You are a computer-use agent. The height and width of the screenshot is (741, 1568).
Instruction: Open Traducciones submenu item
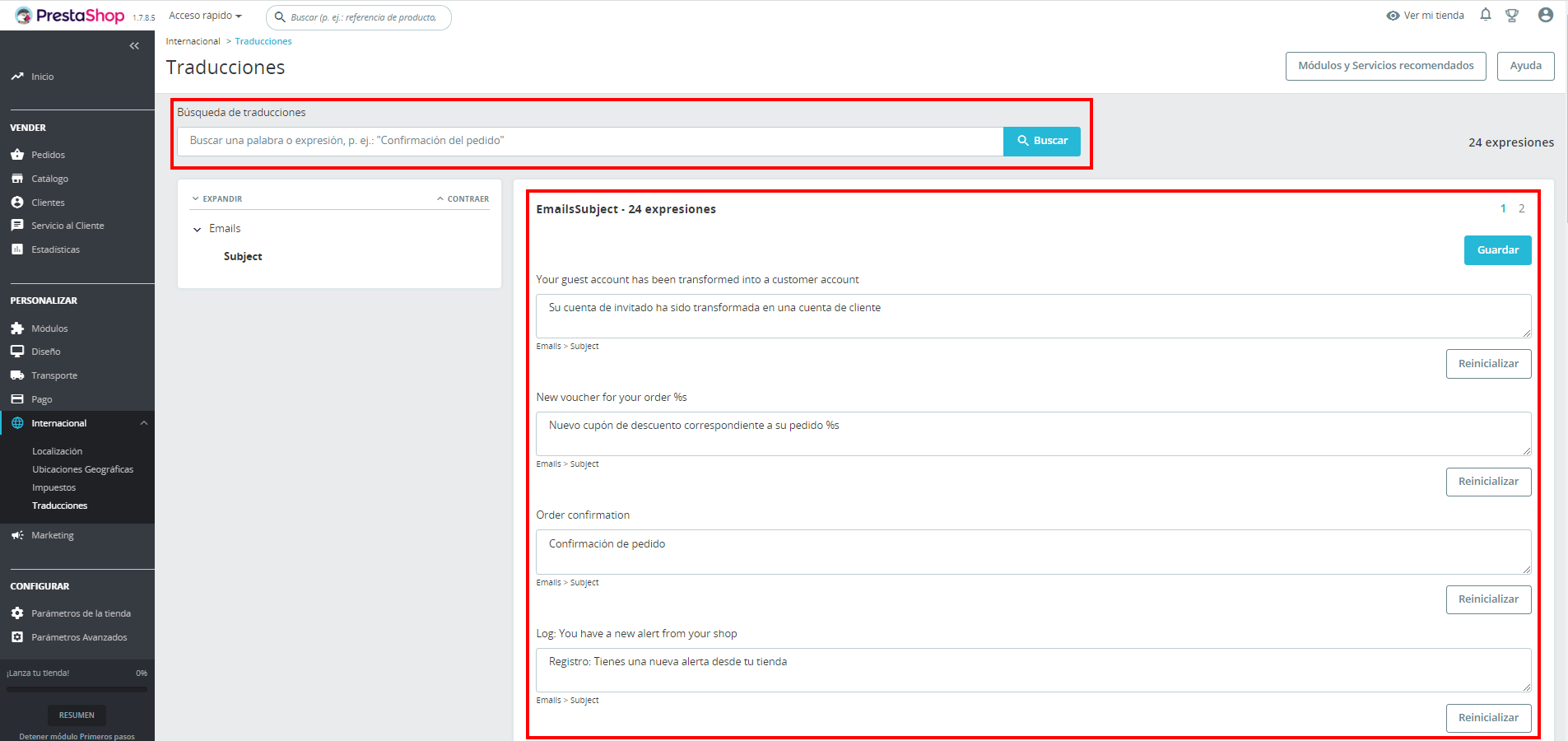pos(60,506)
